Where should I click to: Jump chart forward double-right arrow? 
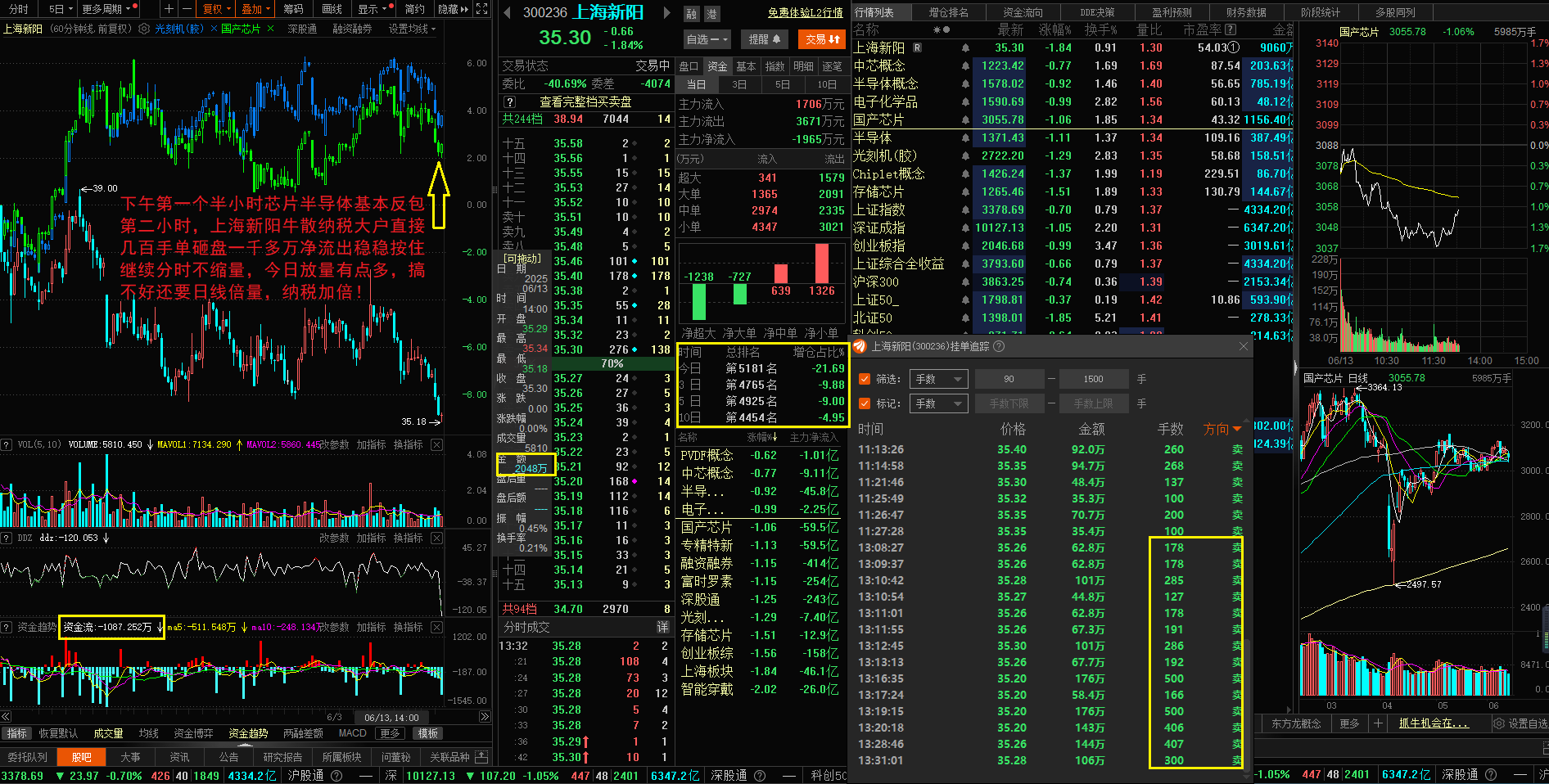pos(485,717)
